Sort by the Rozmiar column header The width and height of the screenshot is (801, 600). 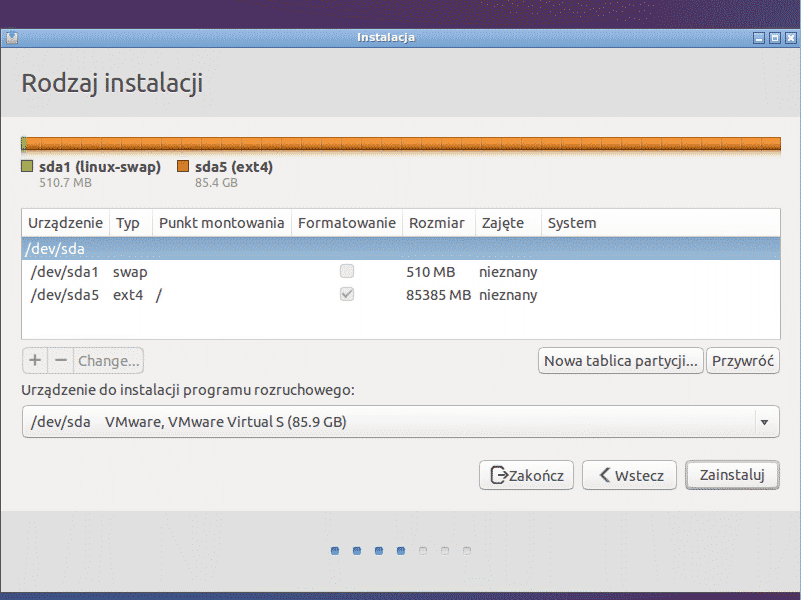pos(436,223)
